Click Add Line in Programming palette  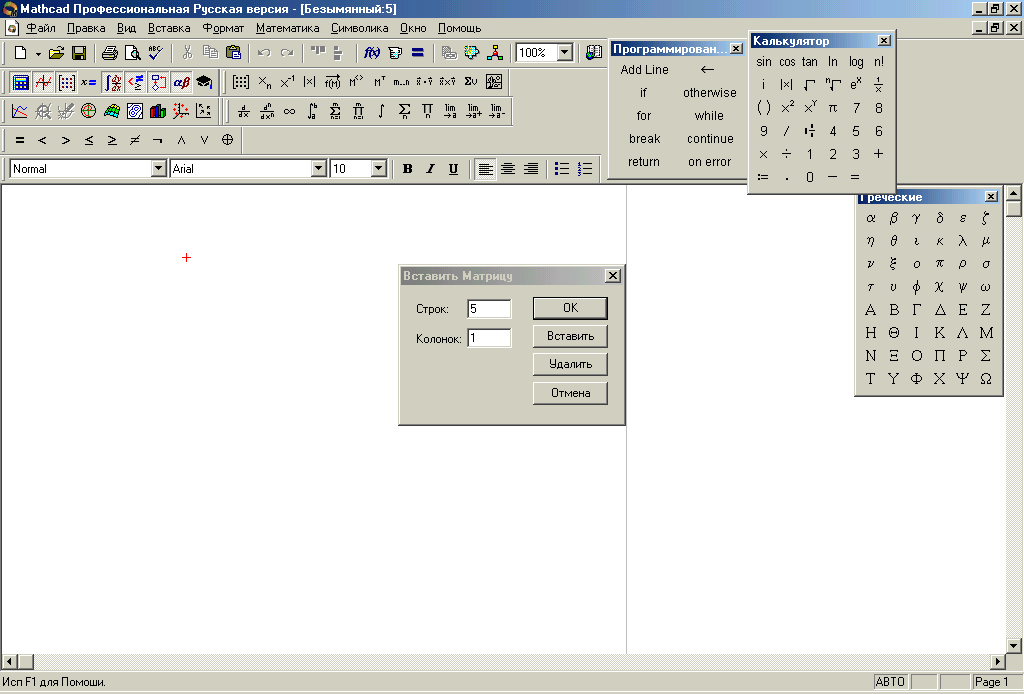coord(644,70)
